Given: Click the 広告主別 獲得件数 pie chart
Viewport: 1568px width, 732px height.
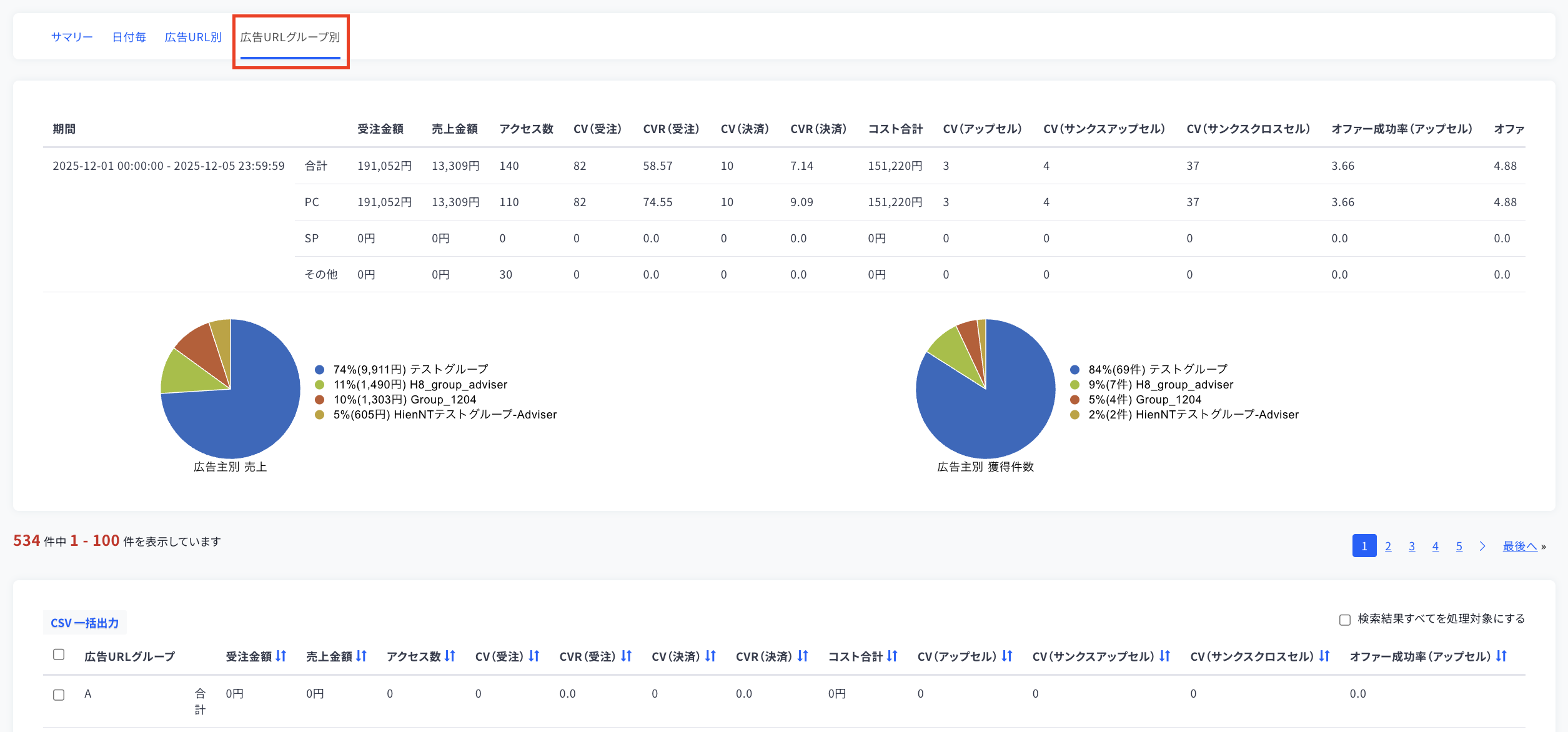Looking at the screenshot, I should point(985,388).
